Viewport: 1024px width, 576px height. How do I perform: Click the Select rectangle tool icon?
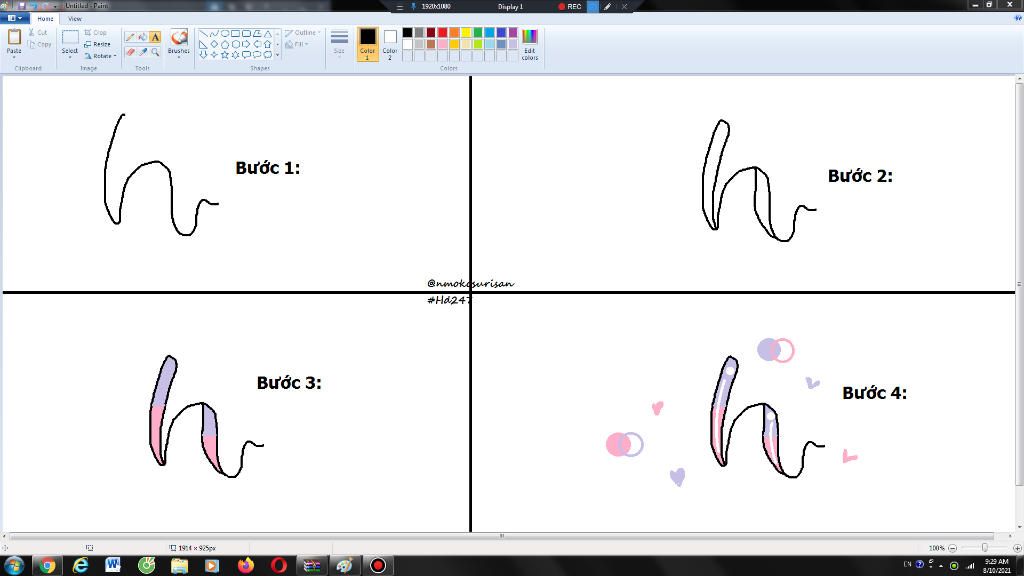pyautogui.click(x=70, y=37)
